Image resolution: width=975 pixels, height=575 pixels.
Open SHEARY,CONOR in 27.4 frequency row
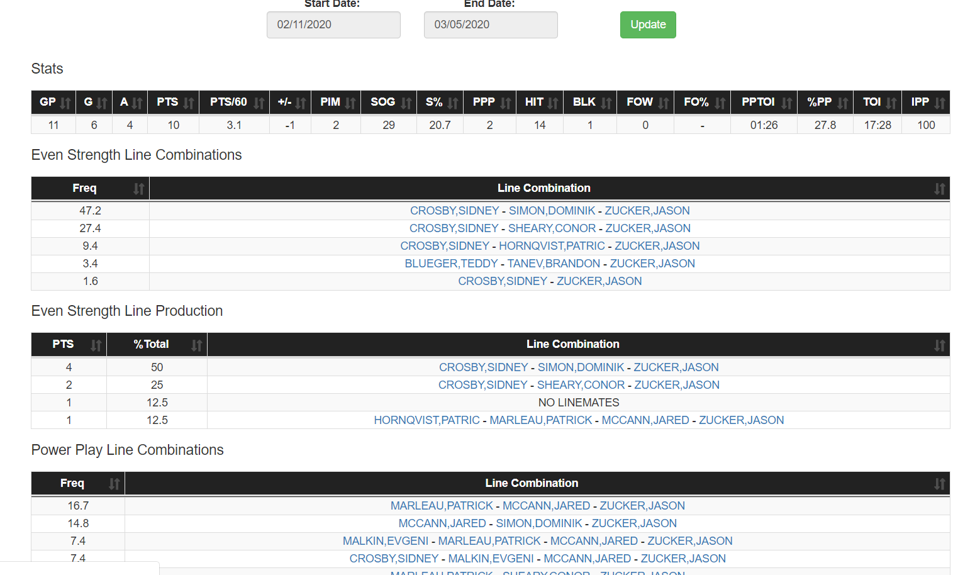(x=552, y=228)
